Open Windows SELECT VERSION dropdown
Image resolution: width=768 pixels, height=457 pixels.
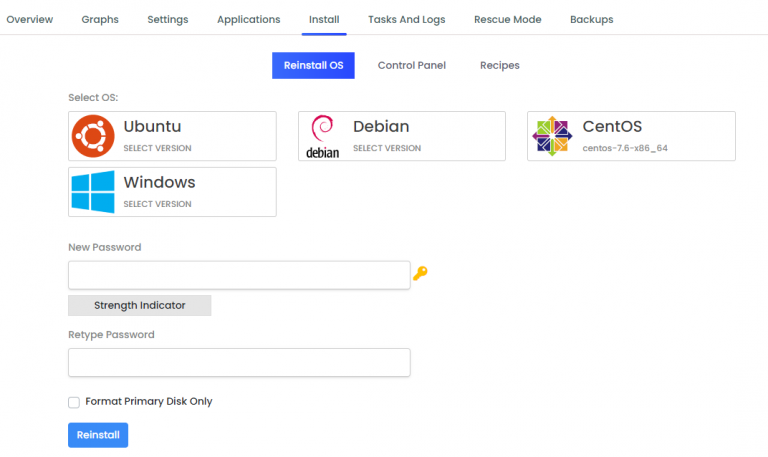coord(157,204)
